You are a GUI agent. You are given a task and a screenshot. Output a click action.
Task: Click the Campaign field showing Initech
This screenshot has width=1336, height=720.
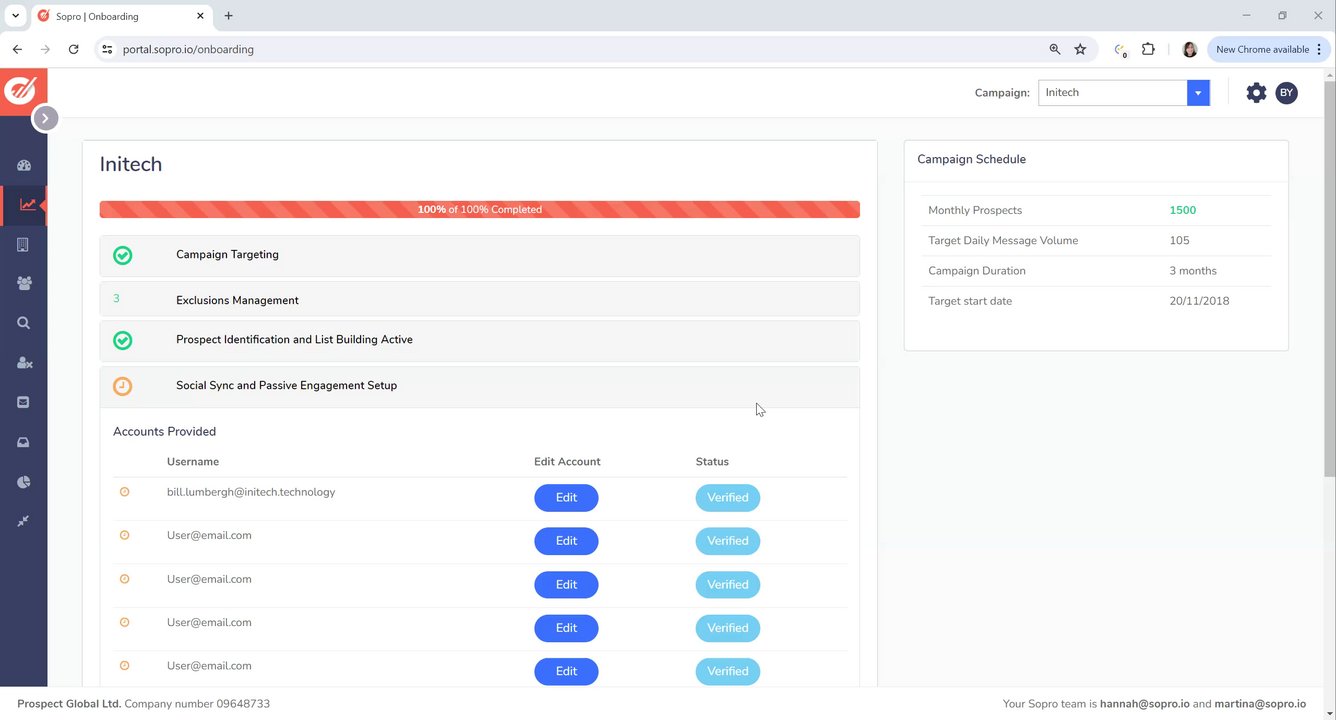point(1113,93)
